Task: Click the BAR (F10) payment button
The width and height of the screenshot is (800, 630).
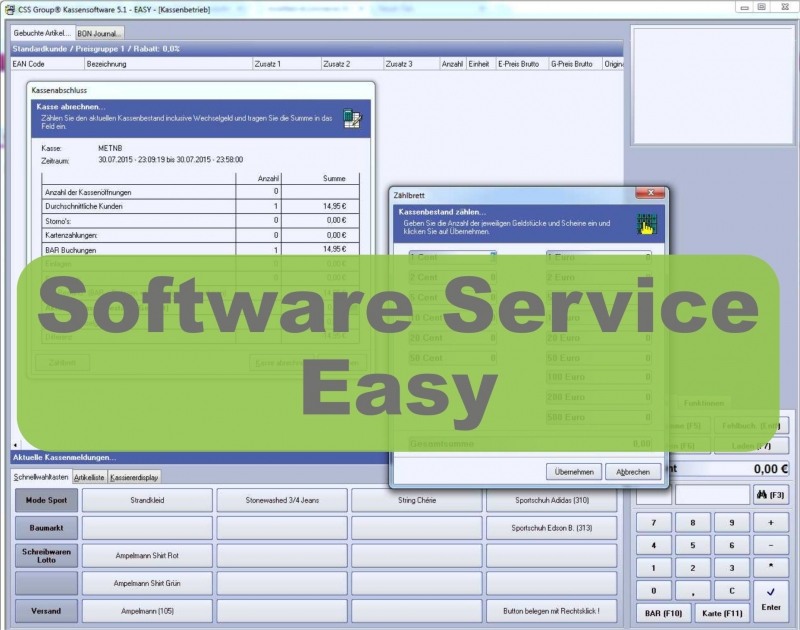Action: (x=663, y=613)
